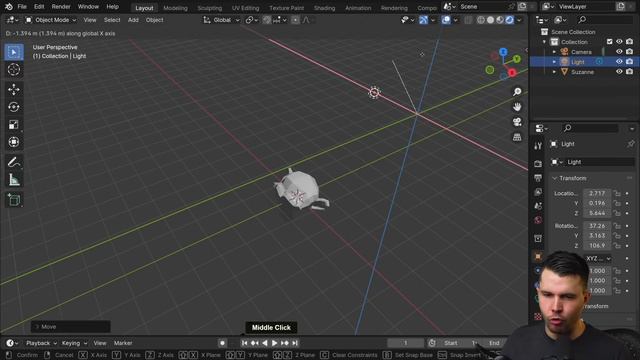Select the Cursor tool
Viewport: 640px width, 360px height.
pyautogui.click(x=14, y=69)
